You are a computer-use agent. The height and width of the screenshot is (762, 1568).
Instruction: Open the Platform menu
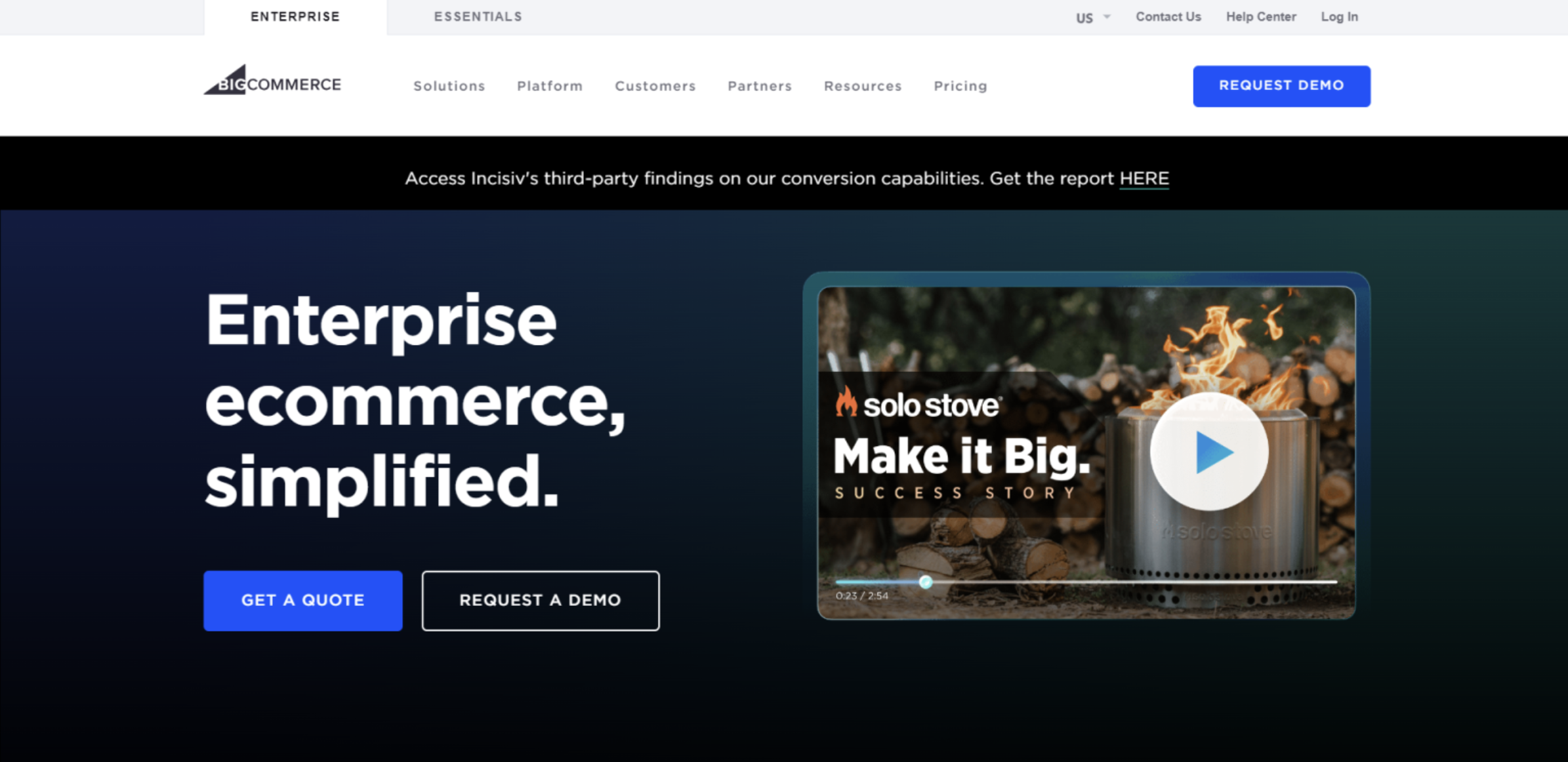click(x=550, y=86)
